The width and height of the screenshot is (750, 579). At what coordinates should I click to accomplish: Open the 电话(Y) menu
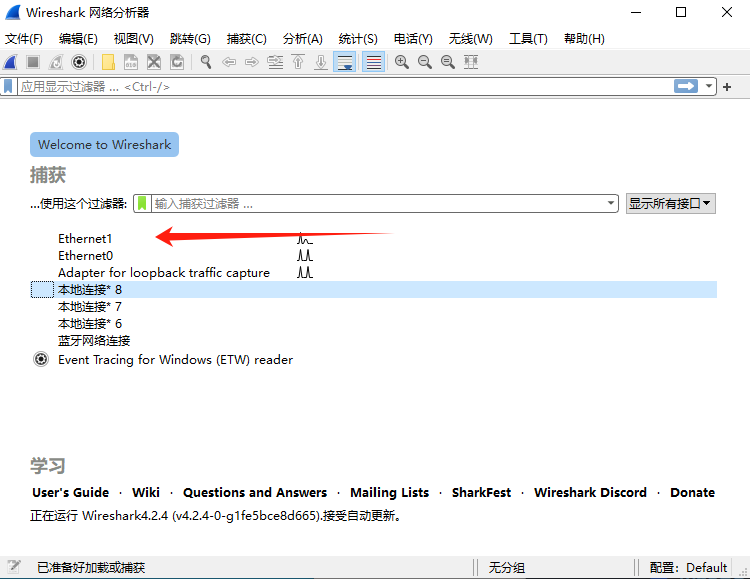(413, 39)
